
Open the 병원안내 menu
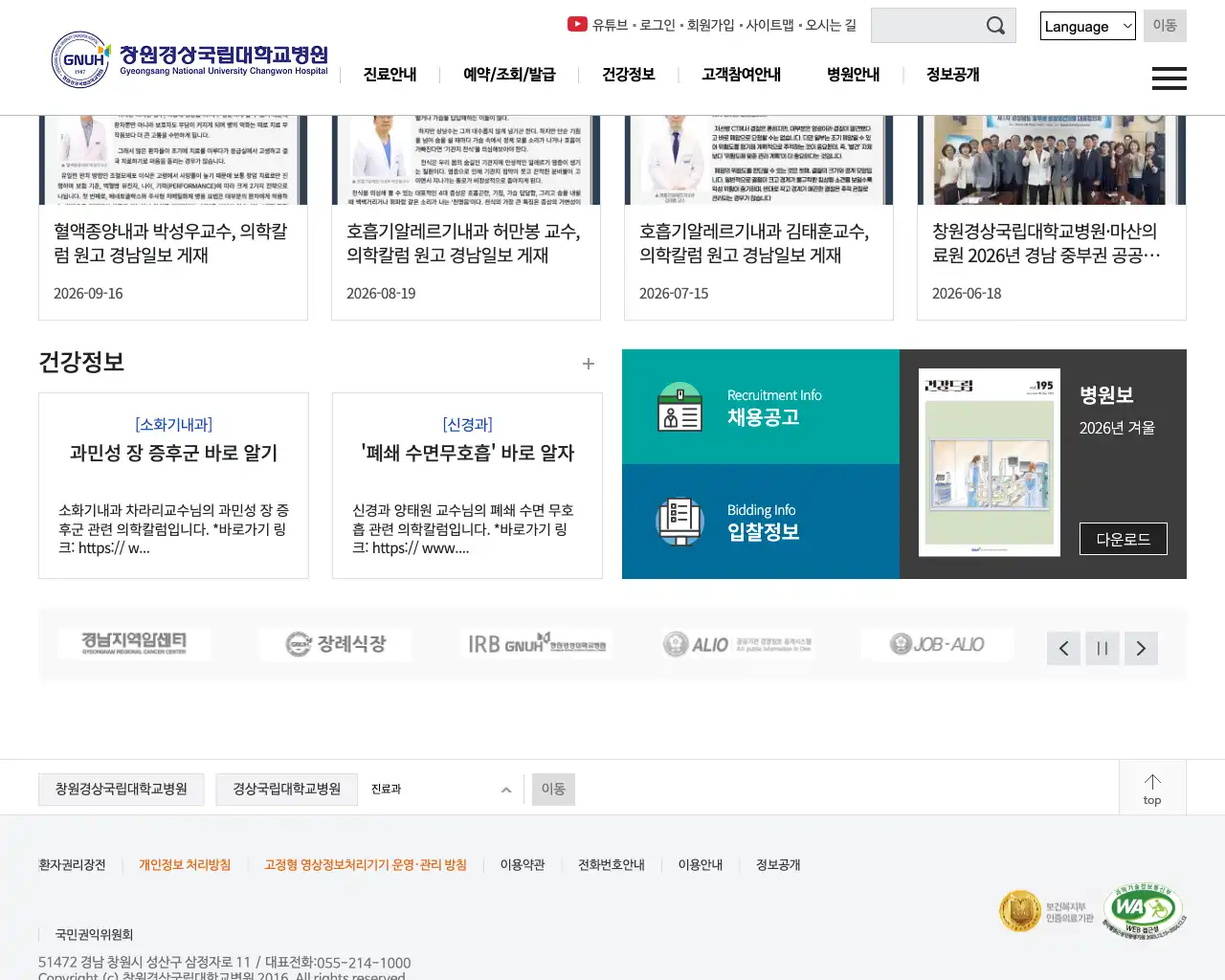854,75
